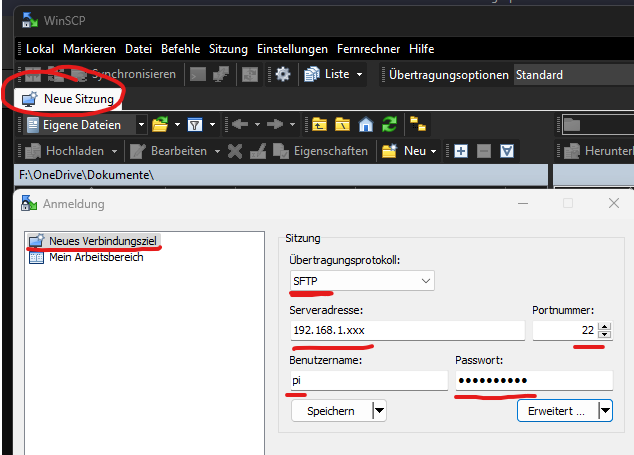Open the Befehle menu
The width and height of the screenshot is (634, 455).
pyautogui.click(x=180, y=49)
